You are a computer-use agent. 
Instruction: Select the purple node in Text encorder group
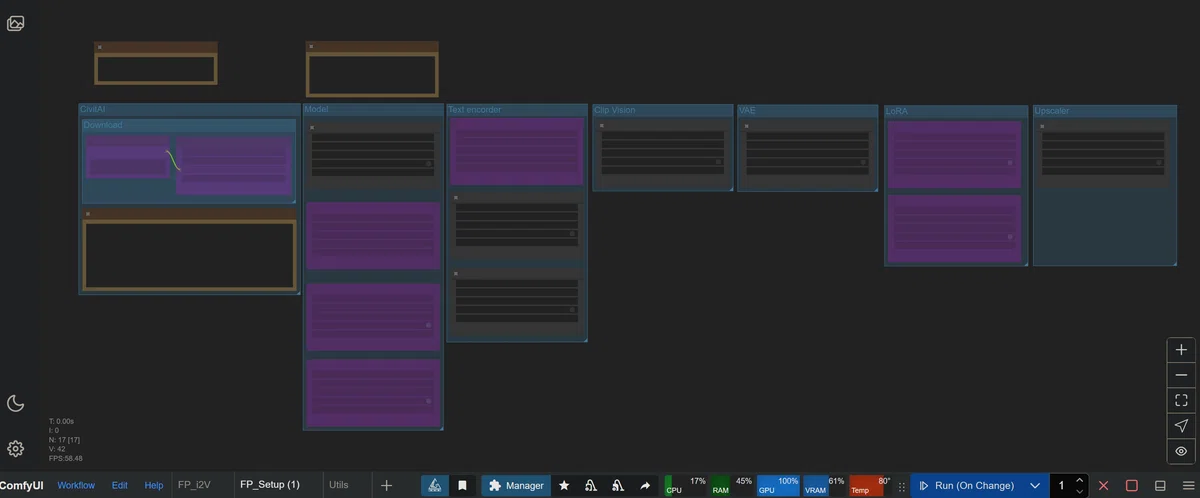pos(516,151)
